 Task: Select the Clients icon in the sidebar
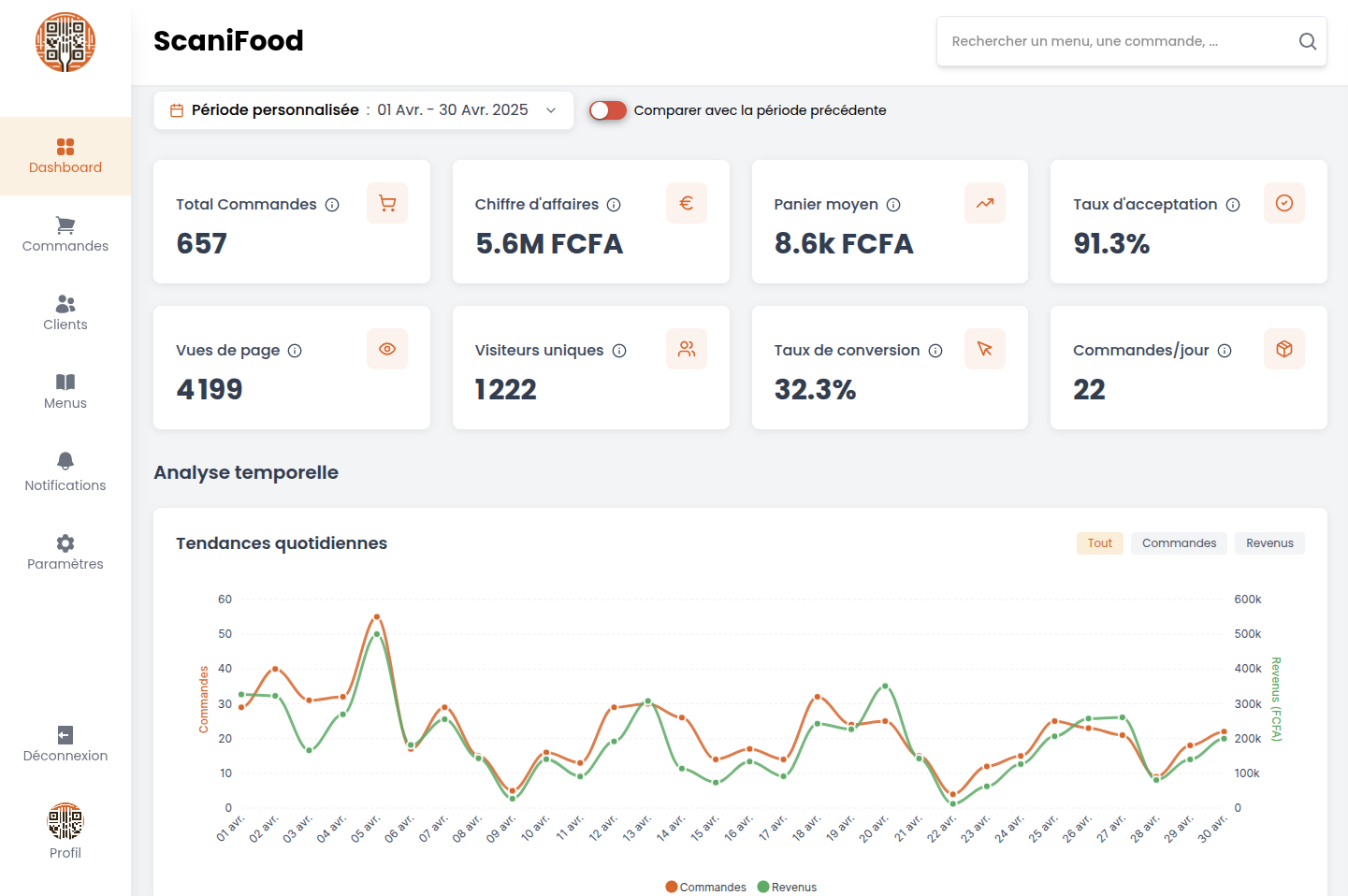pyautogui.click(x=65, y=311)
